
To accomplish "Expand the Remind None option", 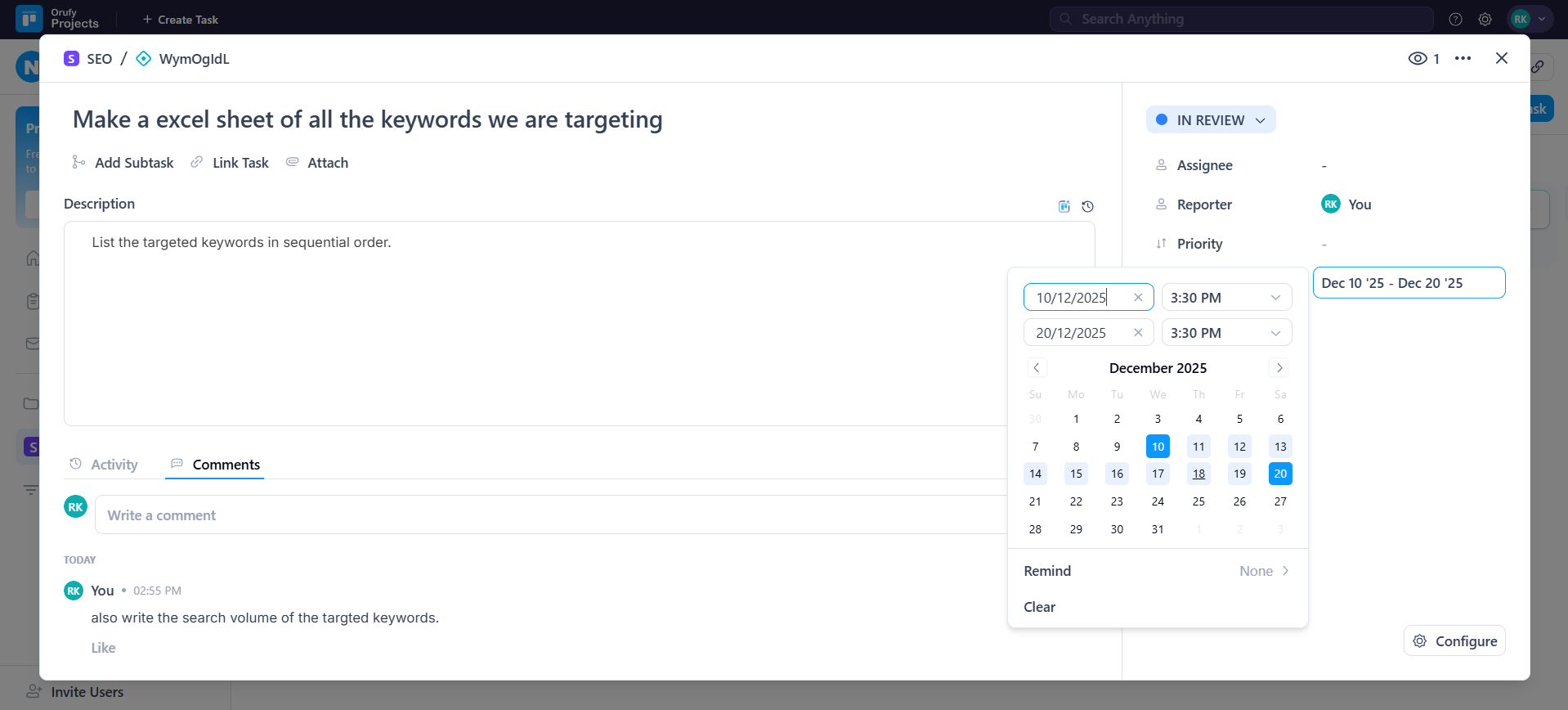I will point(1263,571).
